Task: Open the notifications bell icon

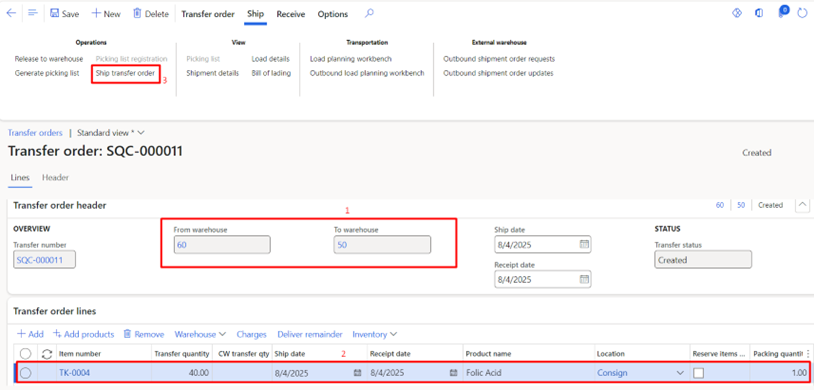Action: pos(781,12)
